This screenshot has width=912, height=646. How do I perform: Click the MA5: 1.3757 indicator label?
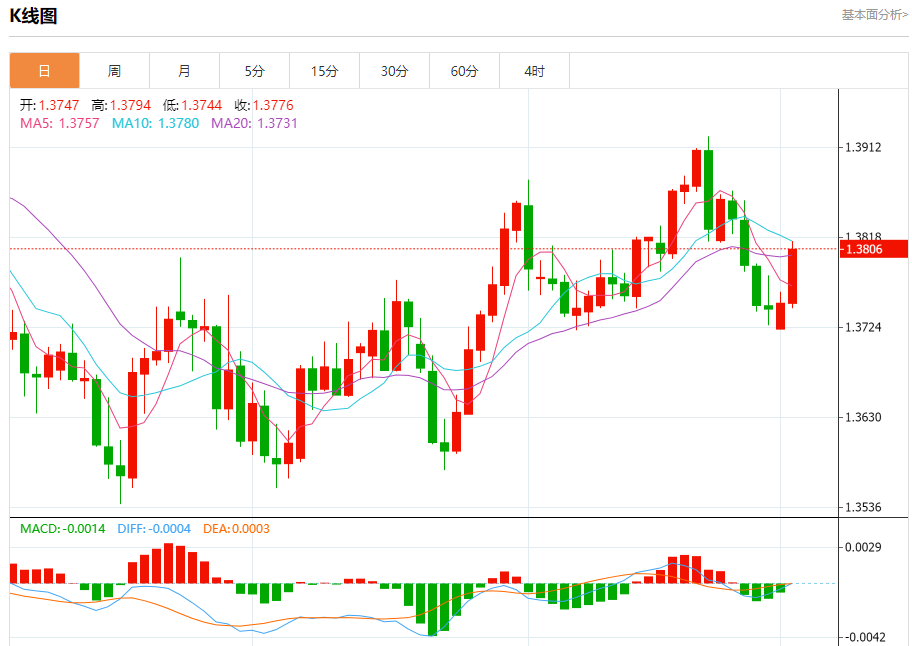[x=60, y=123]
